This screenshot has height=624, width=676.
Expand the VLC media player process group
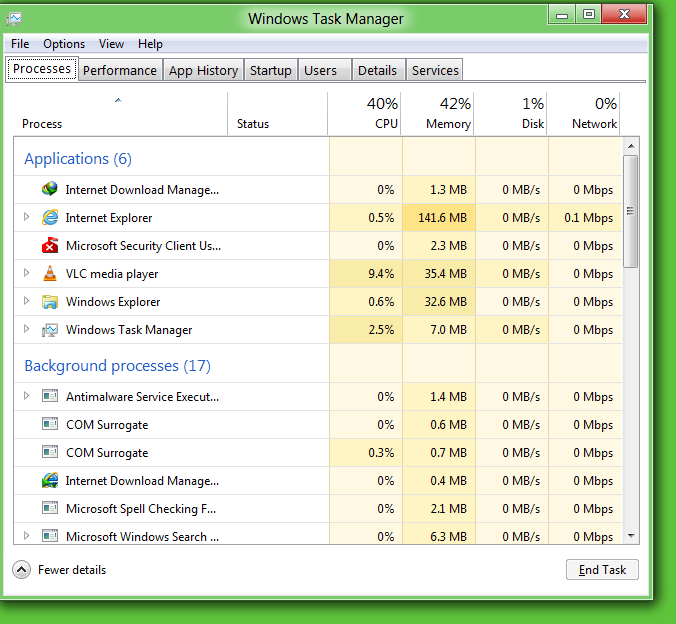tap(26, 273)
